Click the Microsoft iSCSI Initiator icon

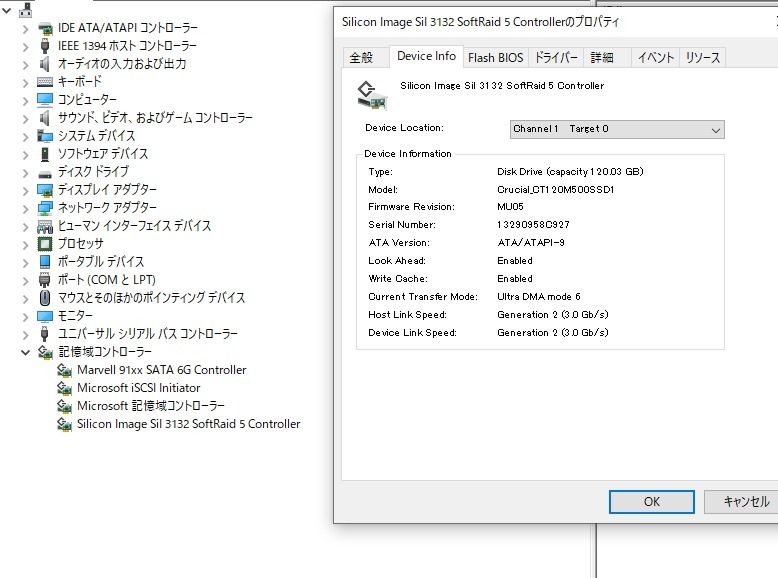tap(64, 388)
